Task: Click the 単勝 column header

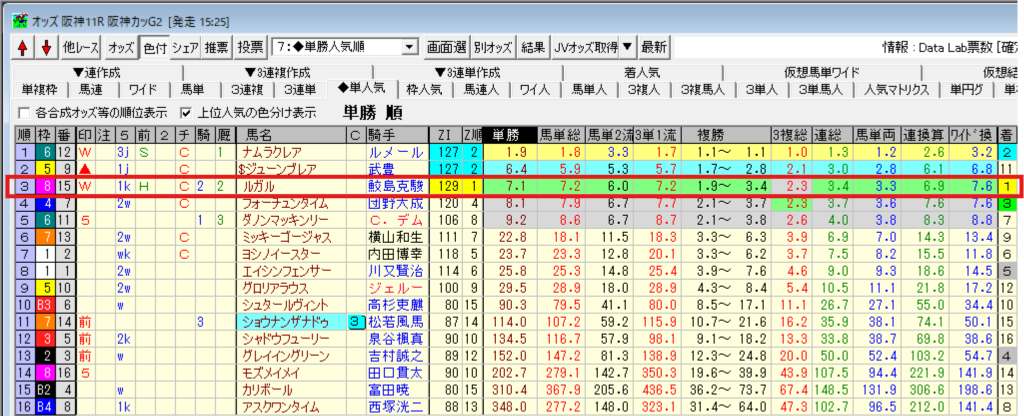Action: pyautogui.click(x=508, y=135)
